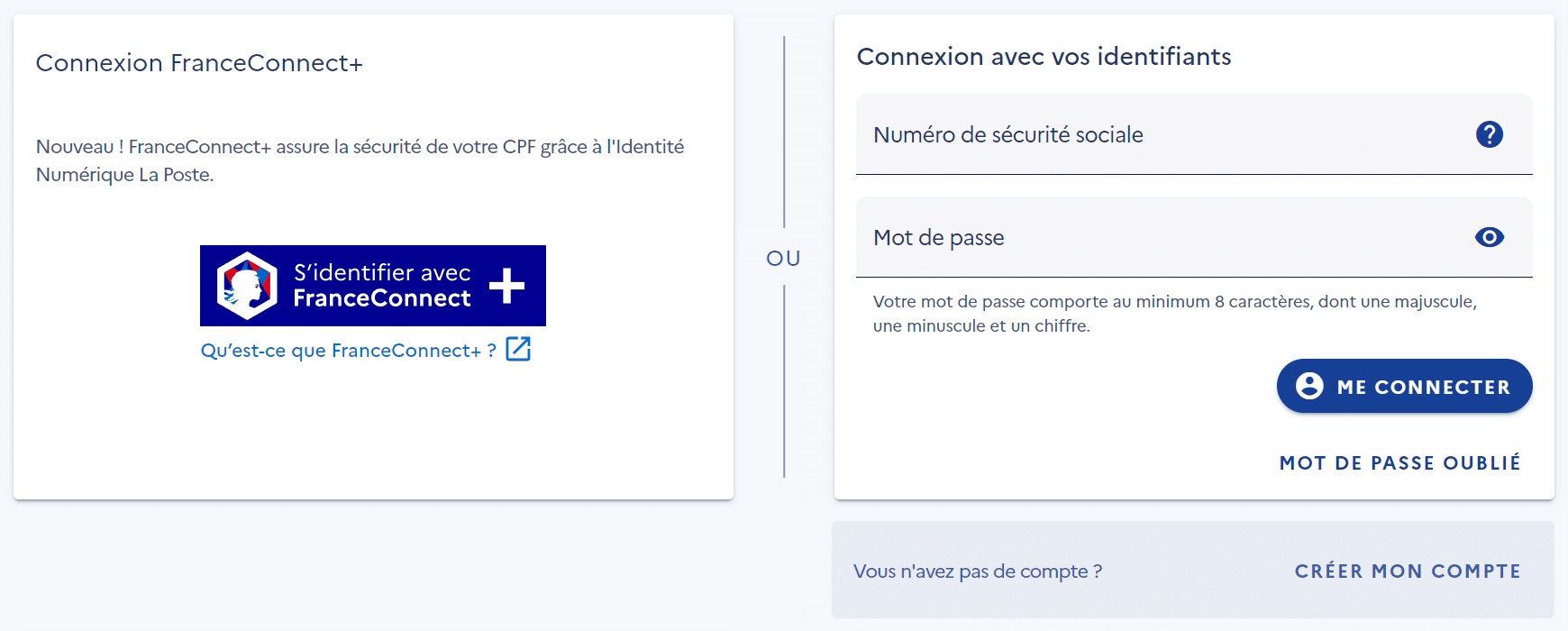Click the "Nouveau ! FranceConnect+" description paragraph

(x=360, y=160)
